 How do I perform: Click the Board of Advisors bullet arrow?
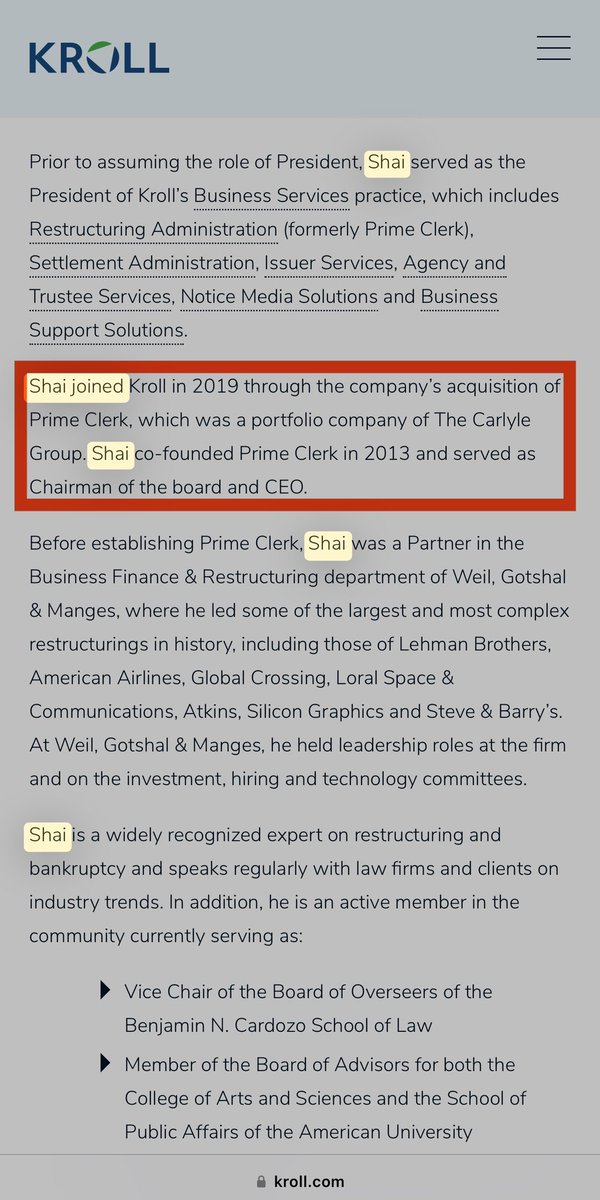(105, 1064)
